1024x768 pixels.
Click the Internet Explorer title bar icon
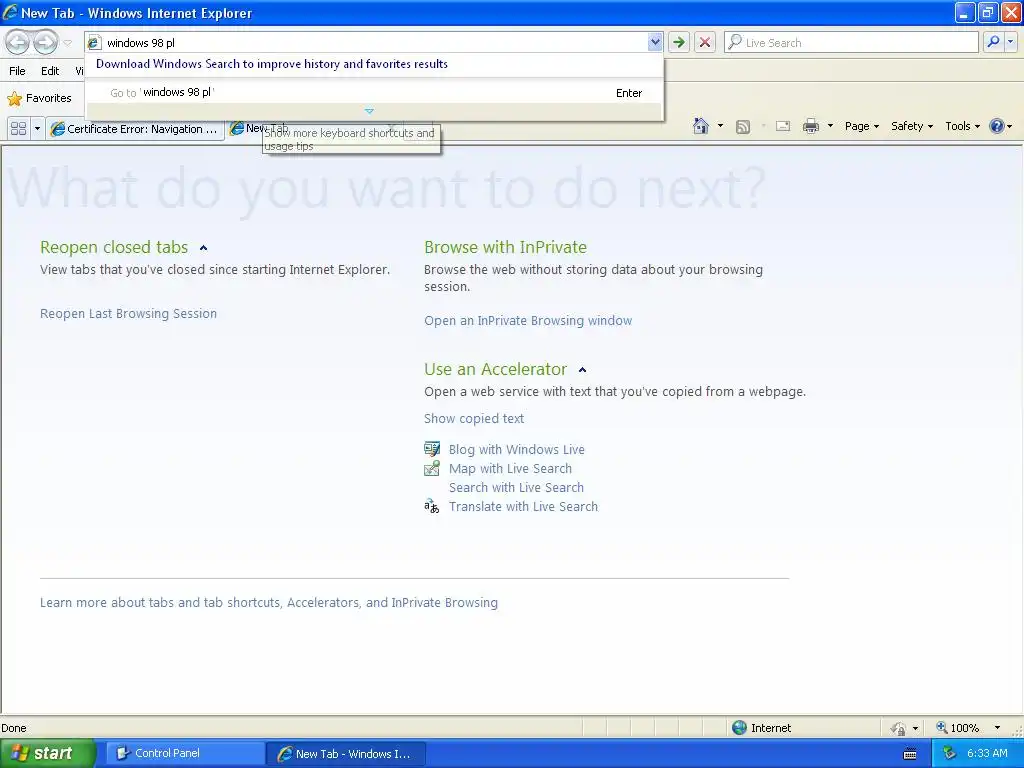(10, 12)
